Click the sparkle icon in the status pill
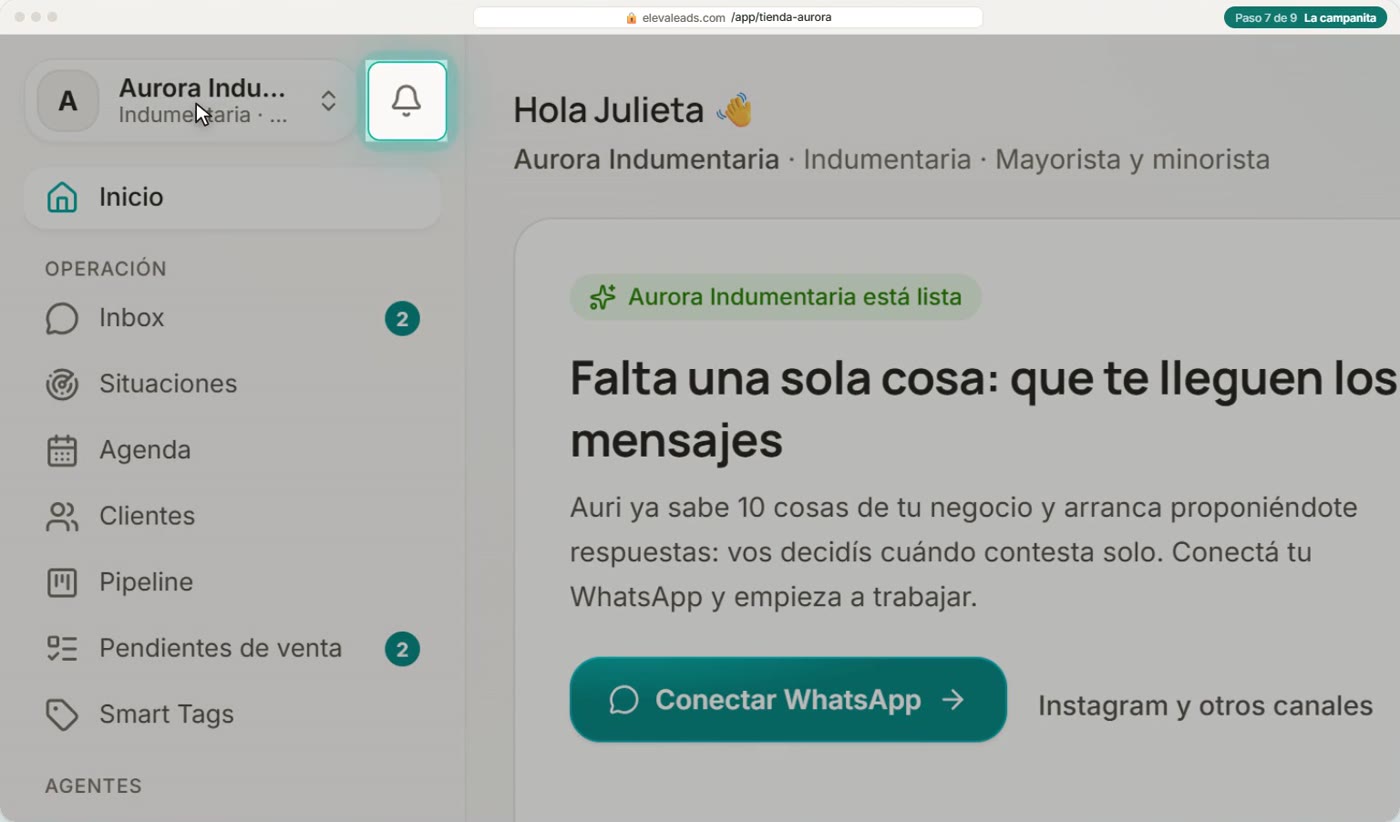Screen dimensions: 1400x822 point(602,297)
